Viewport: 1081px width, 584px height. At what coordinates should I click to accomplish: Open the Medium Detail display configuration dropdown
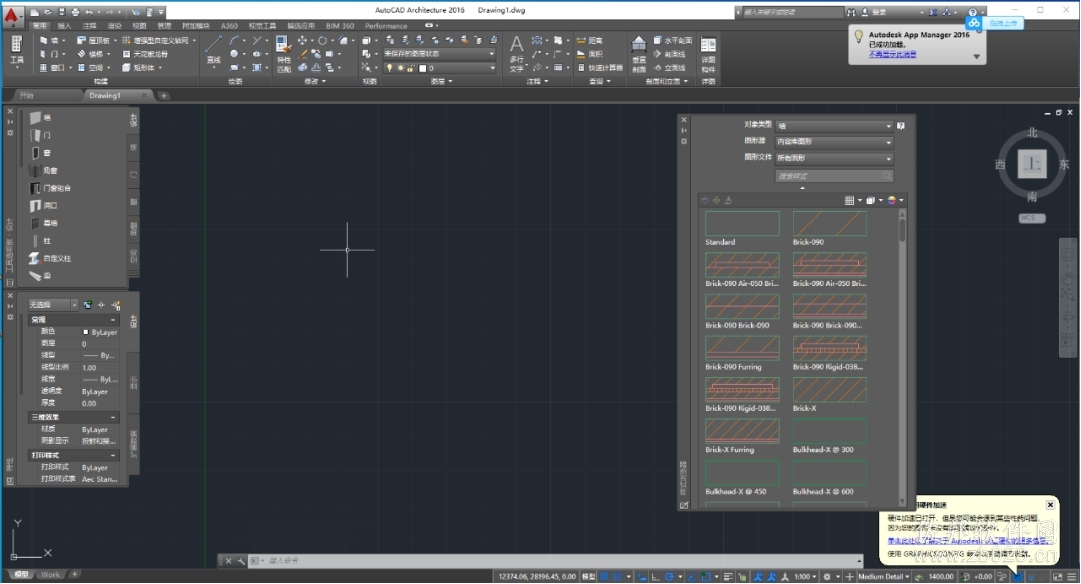click(x=883, y=576)
